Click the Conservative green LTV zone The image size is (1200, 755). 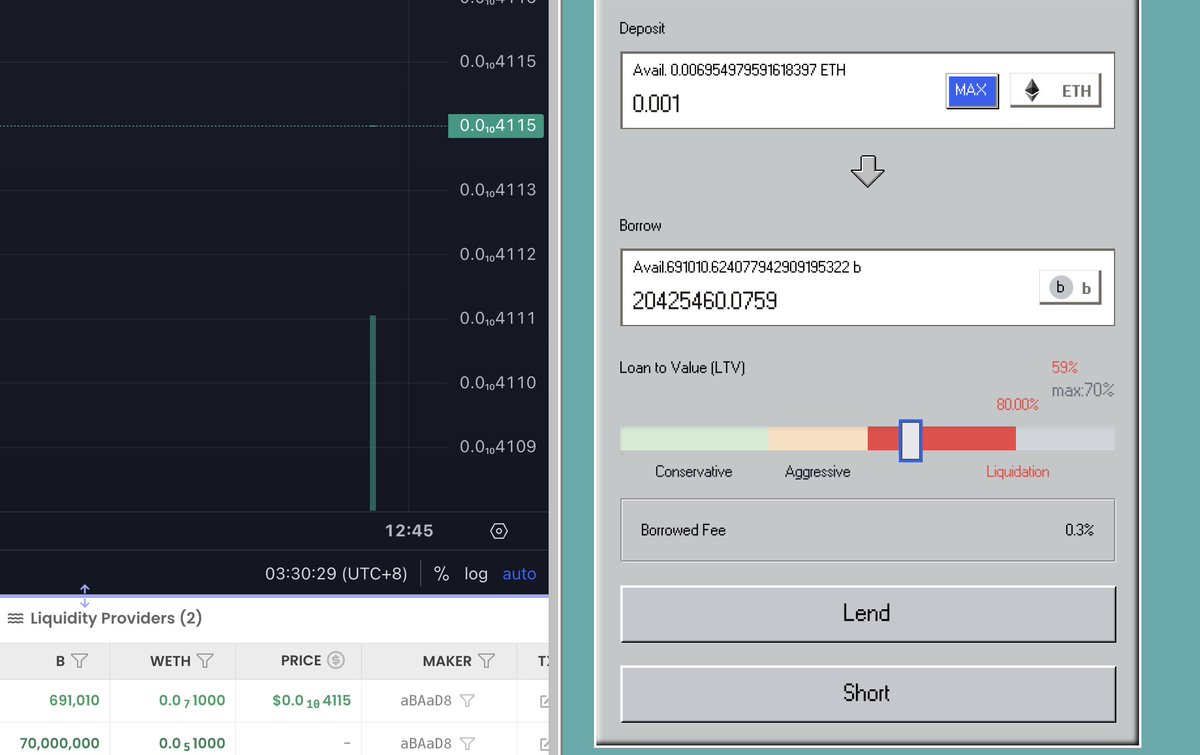coord(694,439)
